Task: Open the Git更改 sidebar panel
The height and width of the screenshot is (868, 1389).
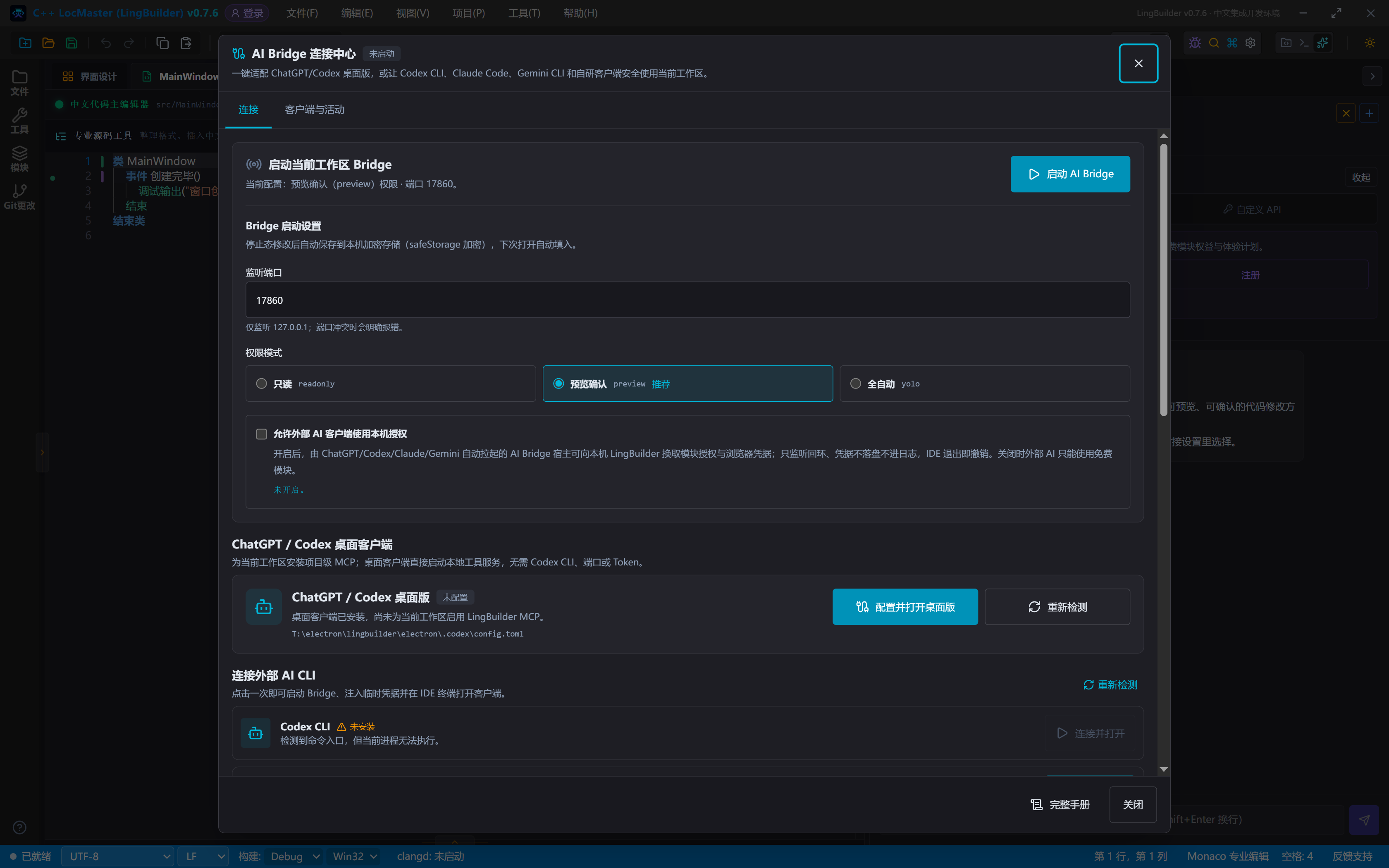Action: click(x=19, y=197)
